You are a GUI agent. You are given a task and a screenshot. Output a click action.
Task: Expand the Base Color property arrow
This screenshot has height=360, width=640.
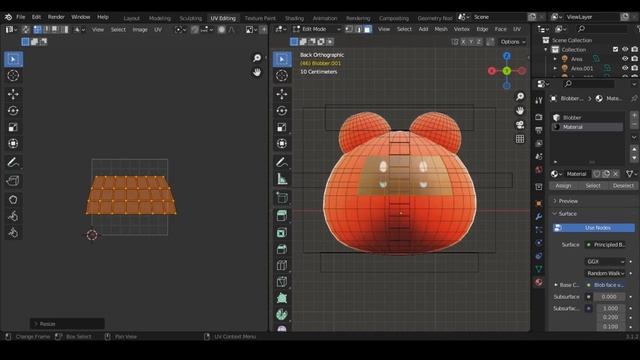tap(556, 285)
